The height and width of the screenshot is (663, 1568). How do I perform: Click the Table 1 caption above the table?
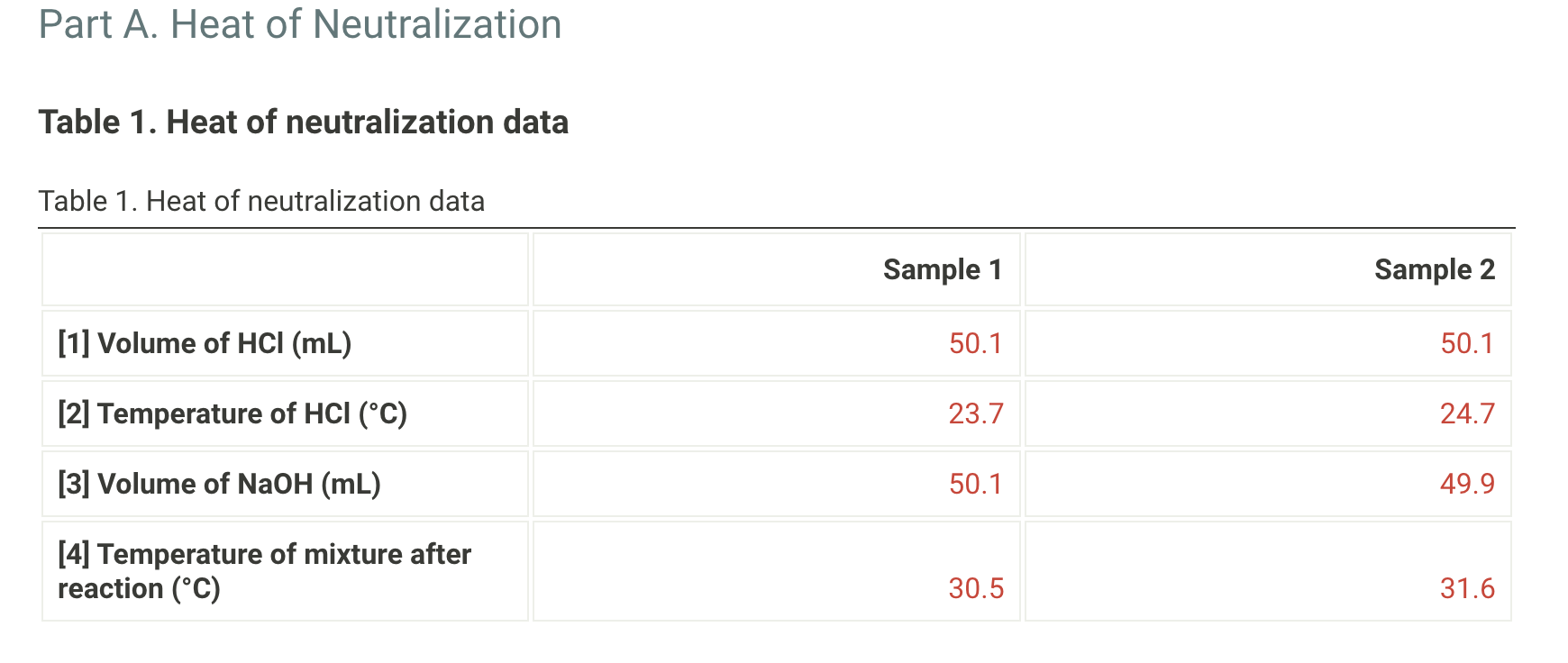[x=261, y=201]
